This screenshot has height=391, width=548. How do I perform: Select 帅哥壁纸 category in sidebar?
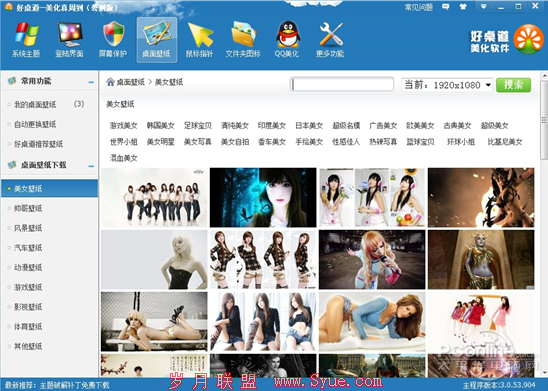pos(28,208)
